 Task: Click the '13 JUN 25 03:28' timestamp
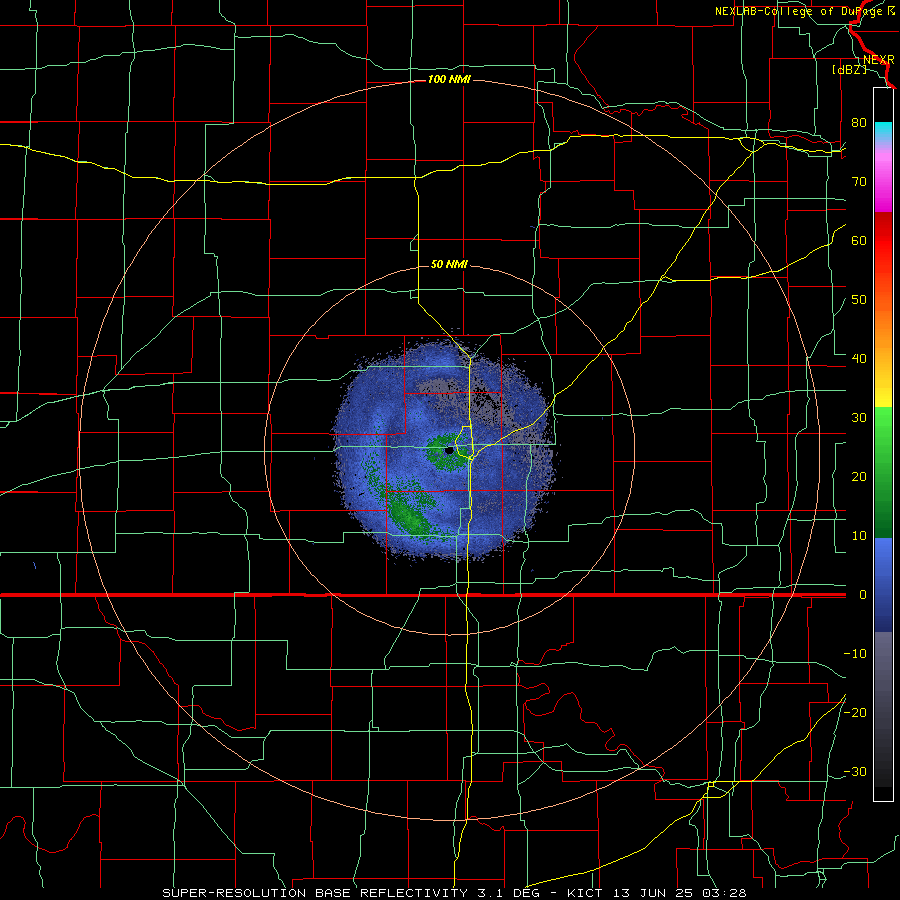[679, 893]
